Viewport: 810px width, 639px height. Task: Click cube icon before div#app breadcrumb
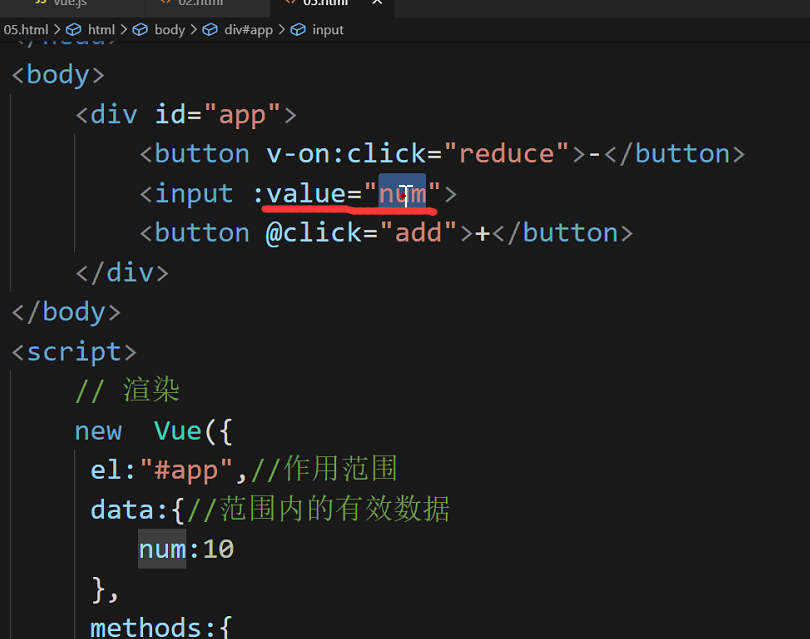[x=210, y=29]
